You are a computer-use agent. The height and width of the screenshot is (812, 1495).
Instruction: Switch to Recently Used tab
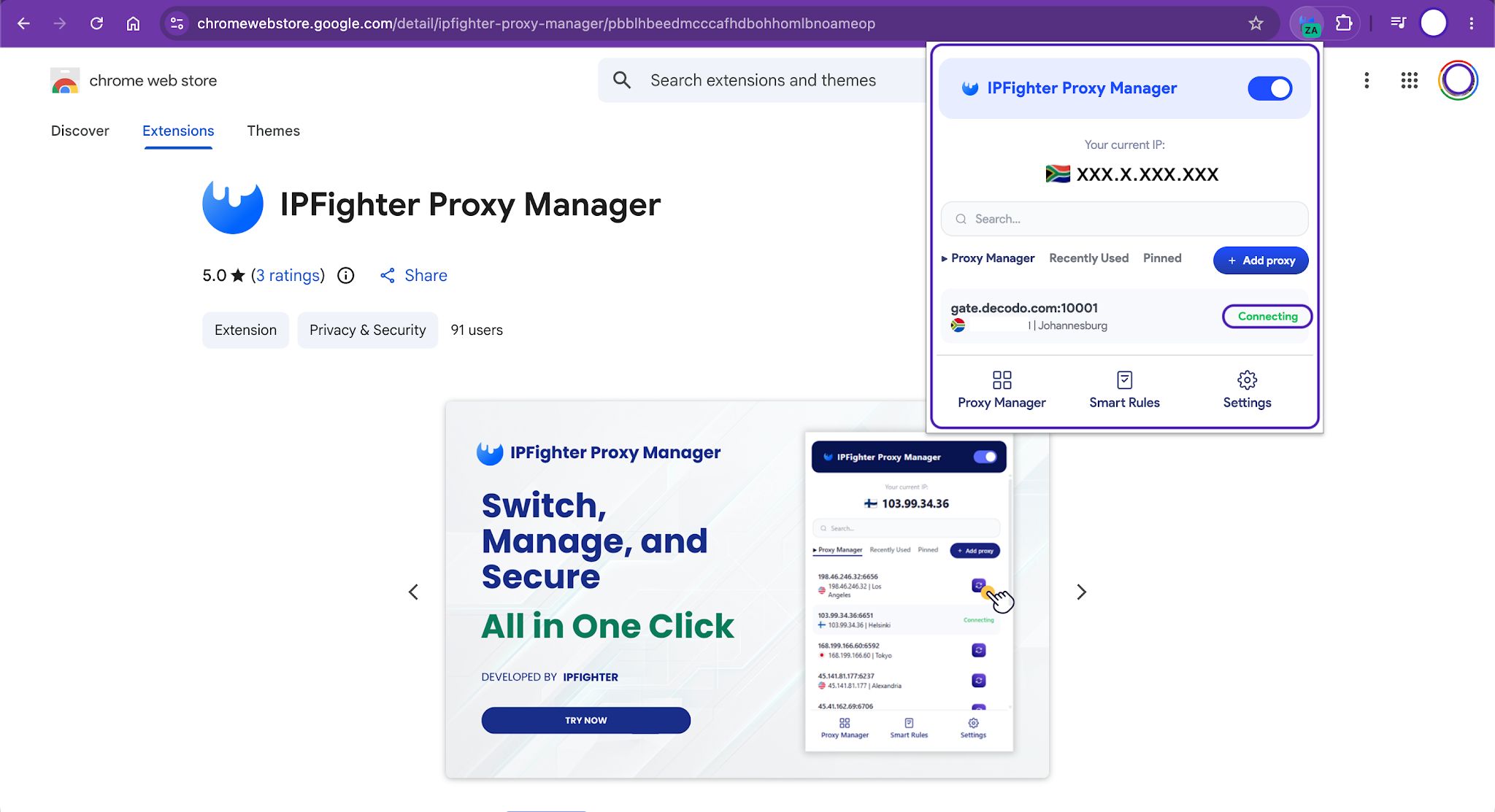(x=1088, y=258)
